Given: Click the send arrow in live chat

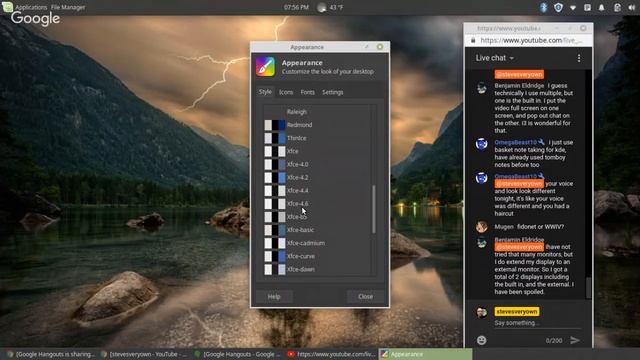Looking at the screenshot, I should click(575, 340).
